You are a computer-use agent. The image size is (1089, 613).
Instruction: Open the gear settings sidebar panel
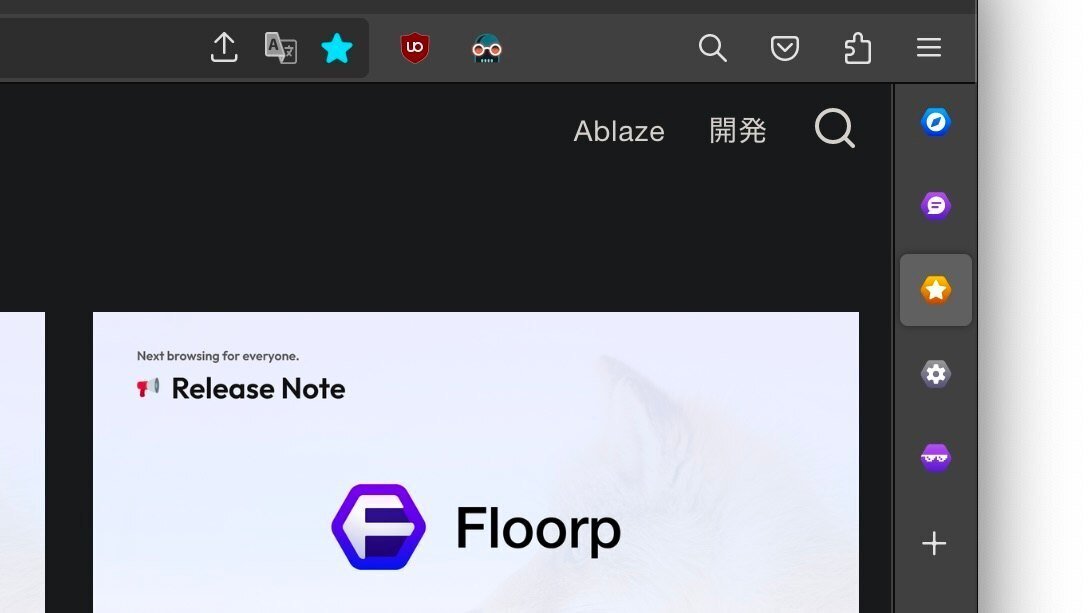click(936, 373)
